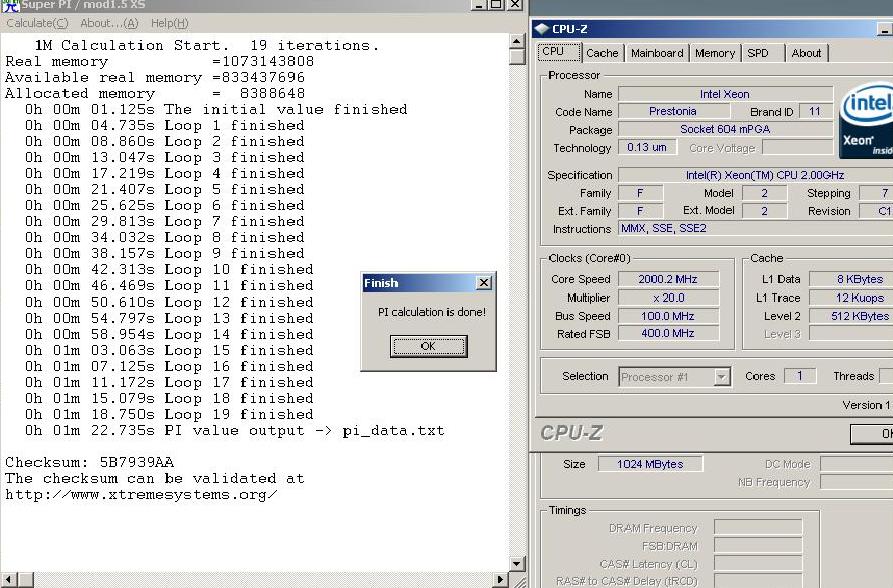Click '1M Calculation Start. 19 iterations.' line

click(x=207, y=46)
